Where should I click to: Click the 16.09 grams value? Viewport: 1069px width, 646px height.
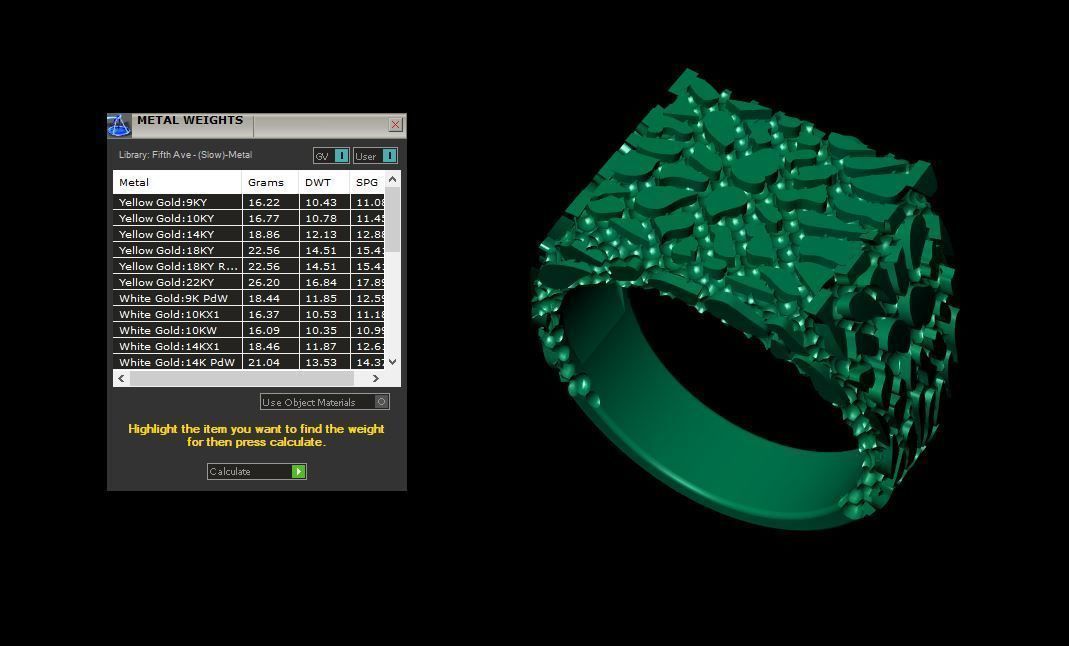pyautogui.click(x=264, y=330)
